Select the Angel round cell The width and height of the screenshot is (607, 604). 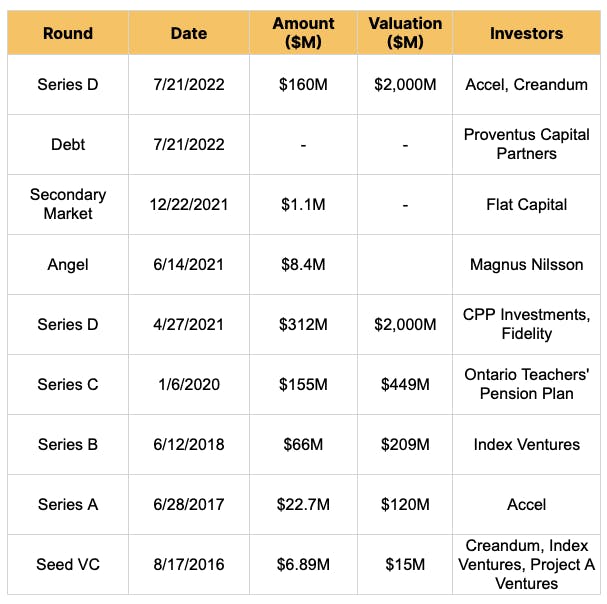68,264
